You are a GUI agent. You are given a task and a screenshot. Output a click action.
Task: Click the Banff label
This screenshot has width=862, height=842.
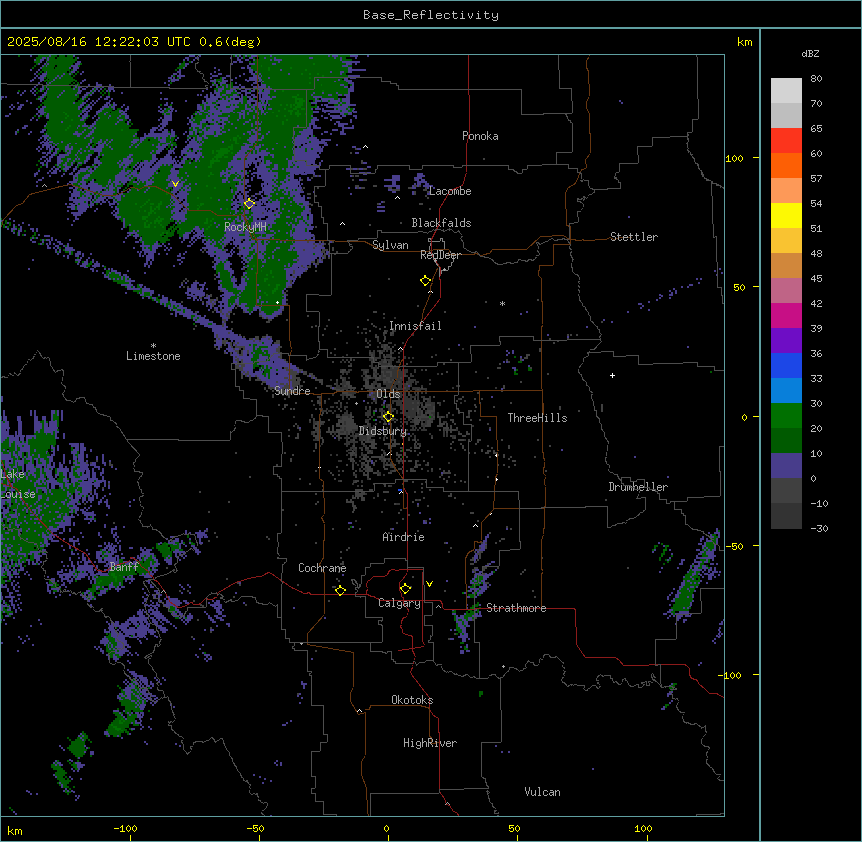tap(124, 567)
